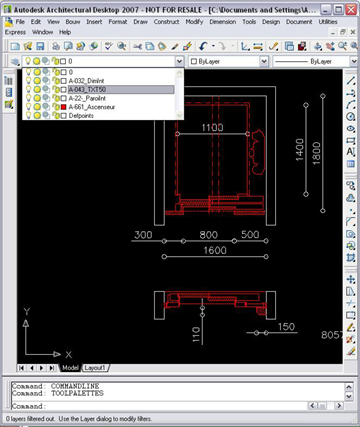Select layer A-043_TXT50 in list
This screenshot has width=360, height=427.
[87, 89]
